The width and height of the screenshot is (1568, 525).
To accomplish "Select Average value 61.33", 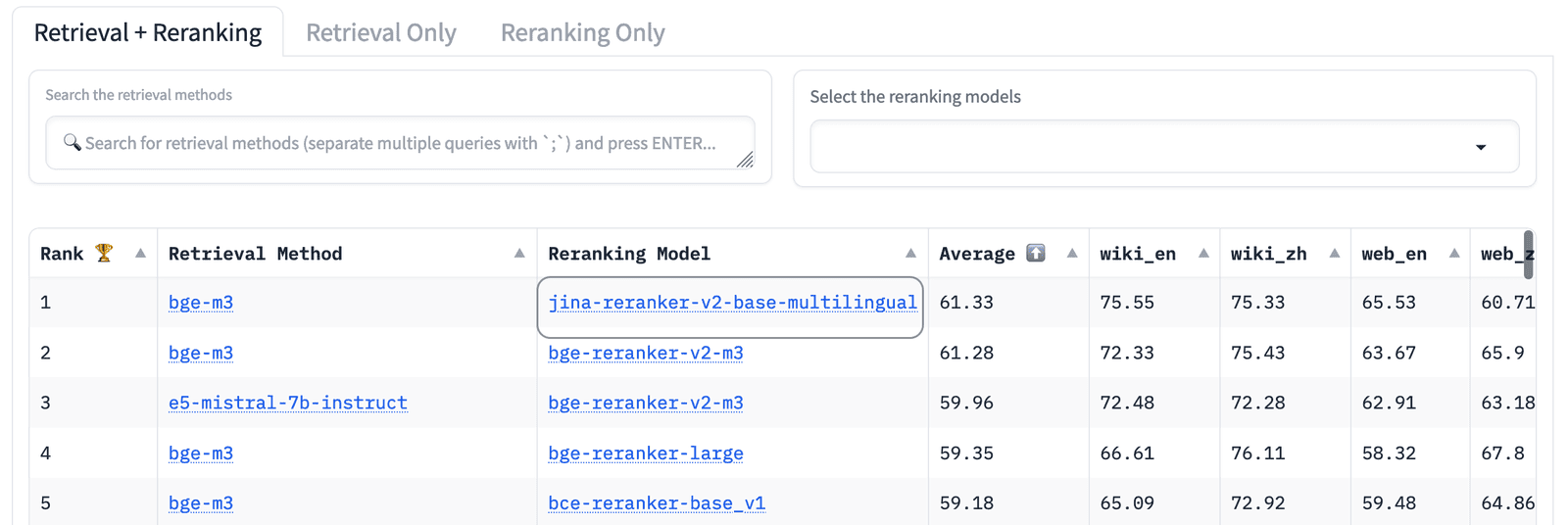I will click(966, 303).
